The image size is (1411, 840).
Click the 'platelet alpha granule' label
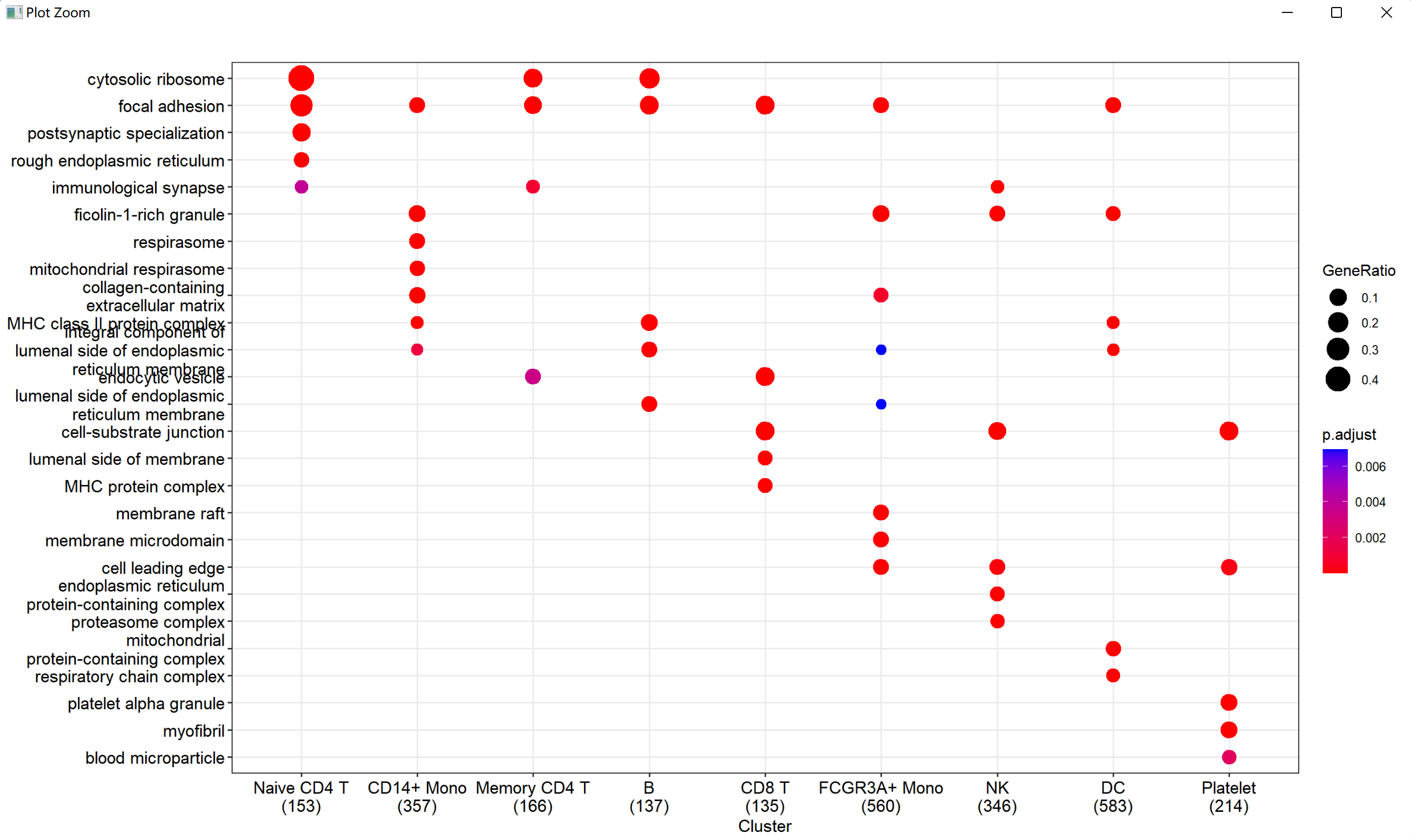tap(146, 703)
